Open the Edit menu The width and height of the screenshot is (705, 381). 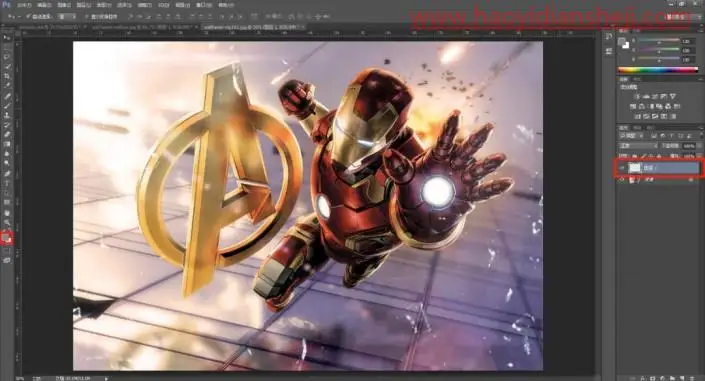click(44, 5)
